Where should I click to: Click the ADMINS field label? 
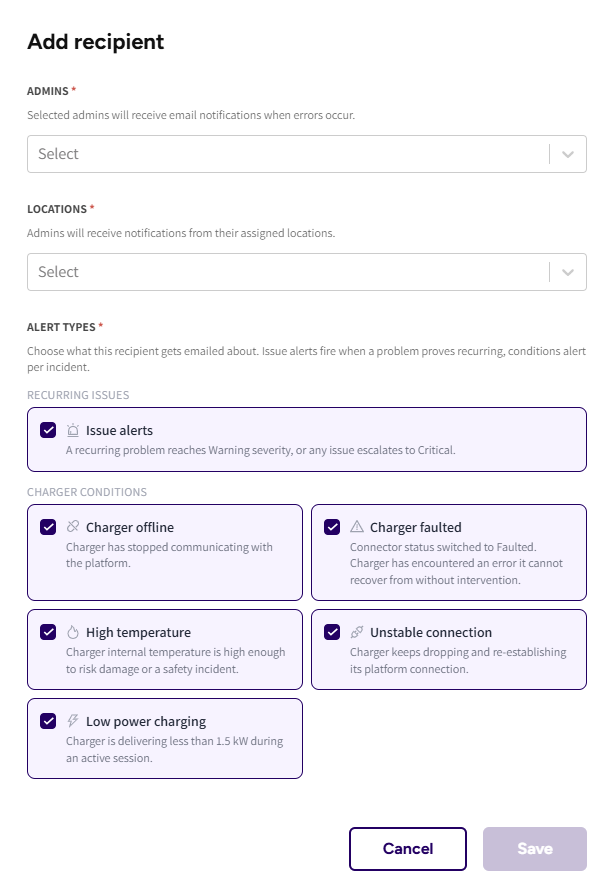48,91
